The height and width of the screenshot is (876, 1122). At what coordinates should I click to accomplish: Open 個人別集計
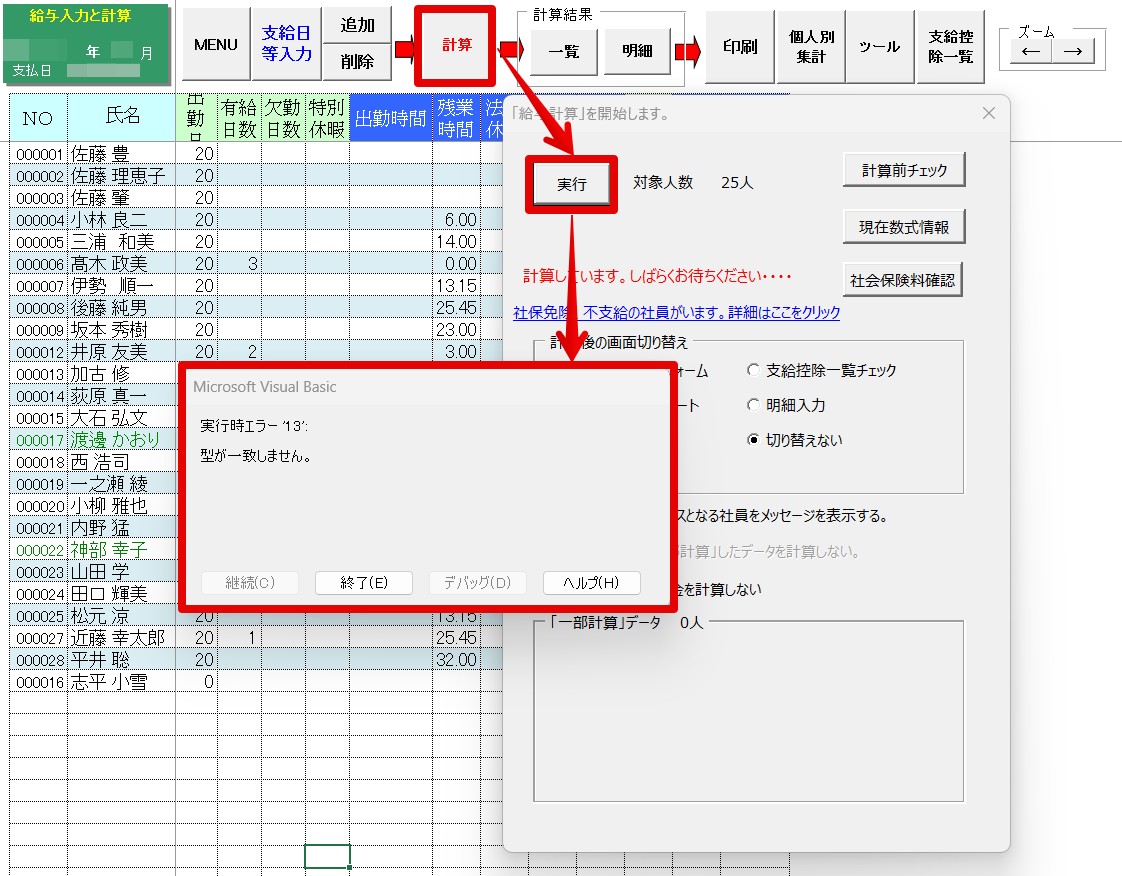[x=811, y=47]
